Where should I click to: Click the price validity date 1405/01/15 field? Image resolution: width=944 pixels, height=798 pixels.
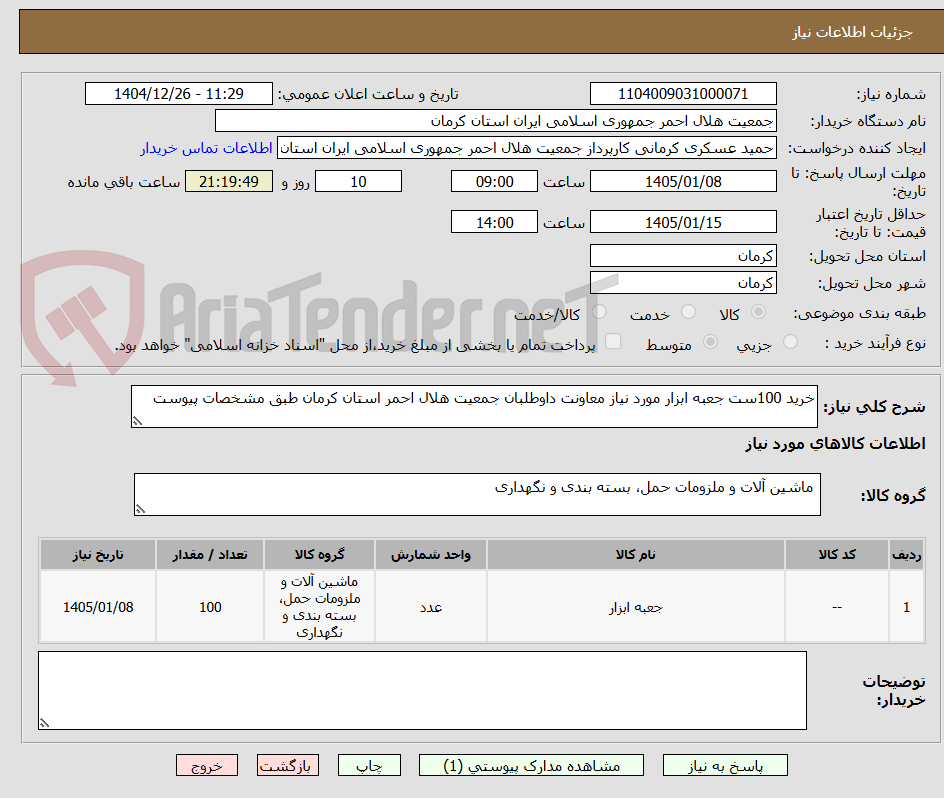(x=683, y=222)
